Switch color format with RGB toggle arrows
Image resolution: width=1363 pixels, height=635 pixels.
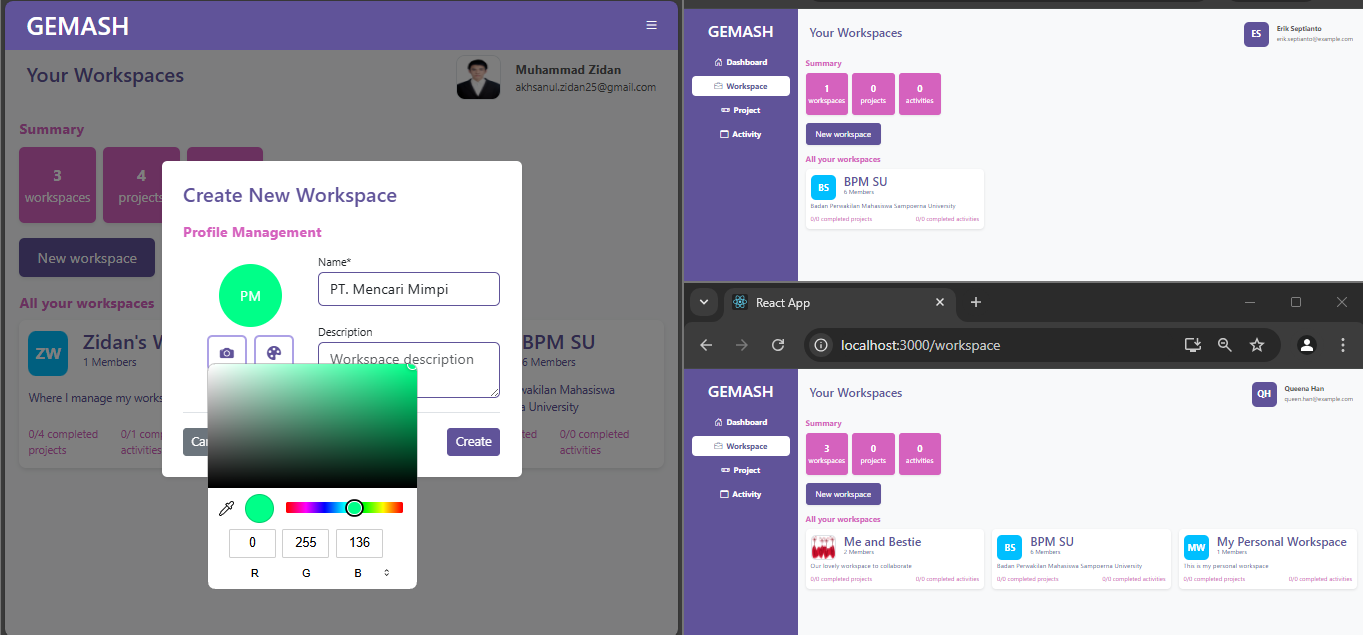(387, 573)
